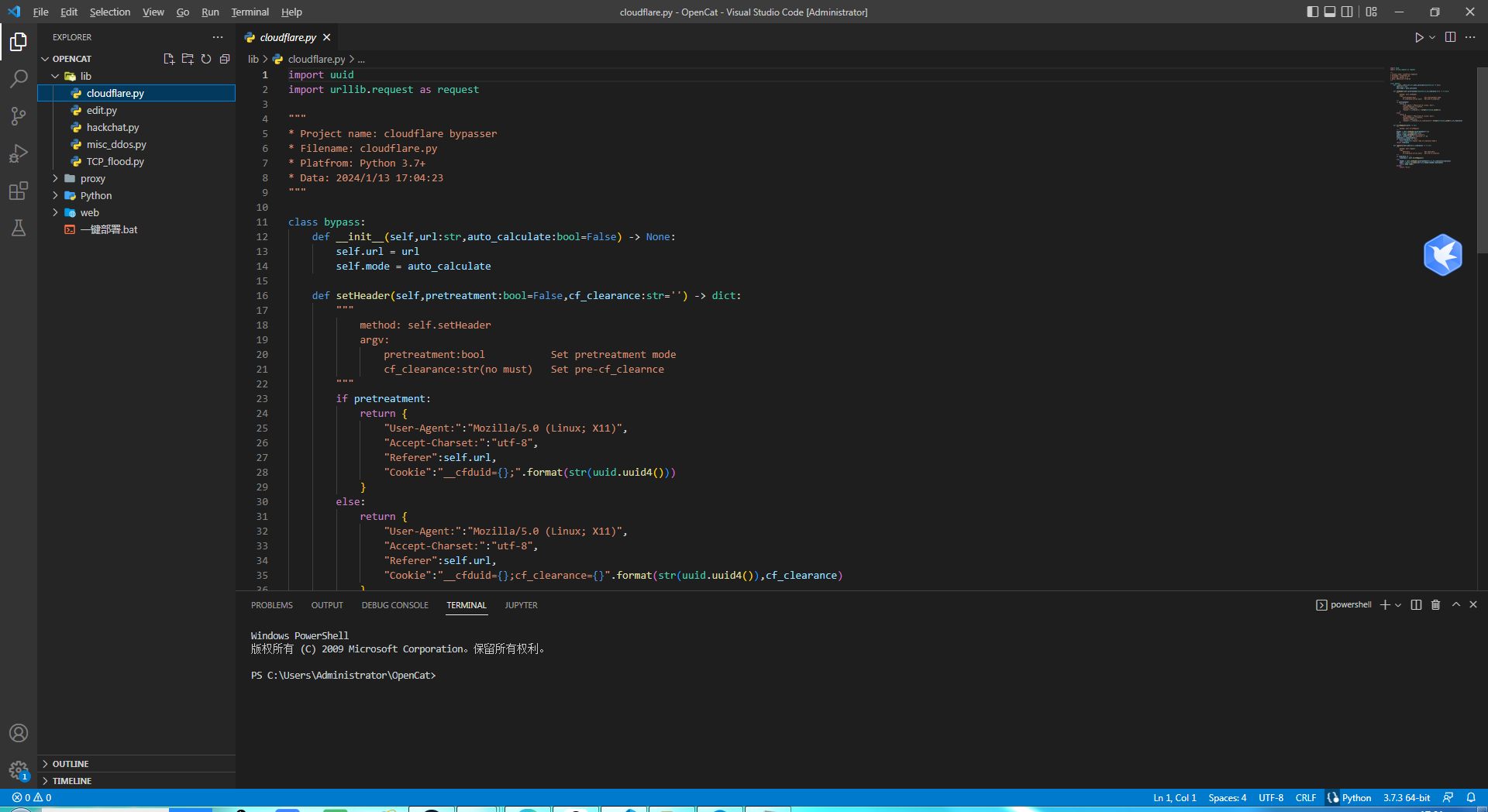Open the Source Control view
The height and width of the screenshot is (812, 1488).
[x=19, y=116]
